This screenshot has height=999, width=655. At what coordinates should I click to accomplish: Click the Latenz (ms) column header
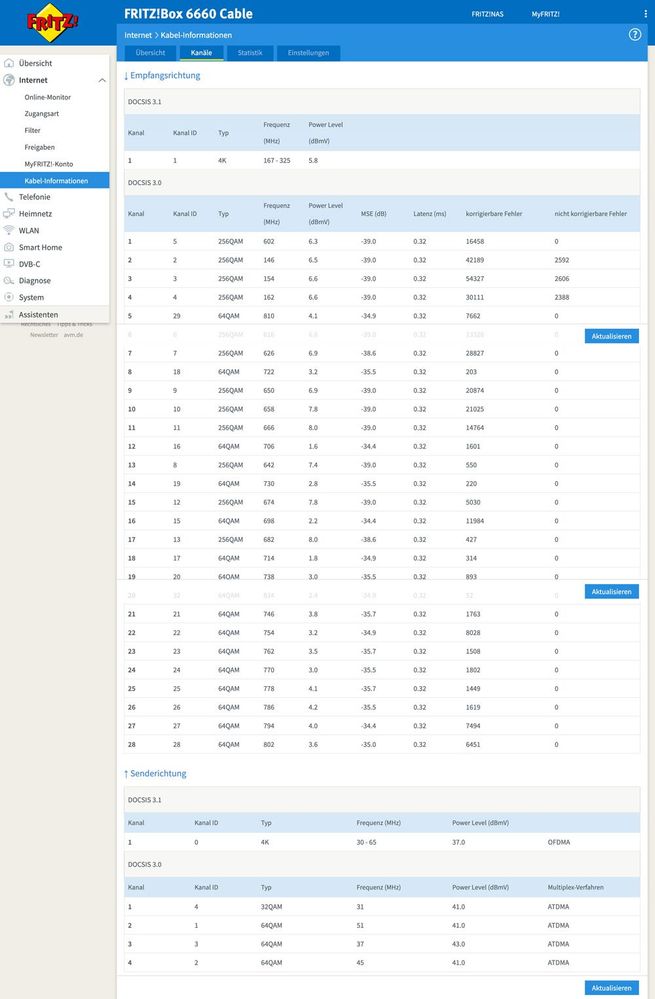click(429, 213)
